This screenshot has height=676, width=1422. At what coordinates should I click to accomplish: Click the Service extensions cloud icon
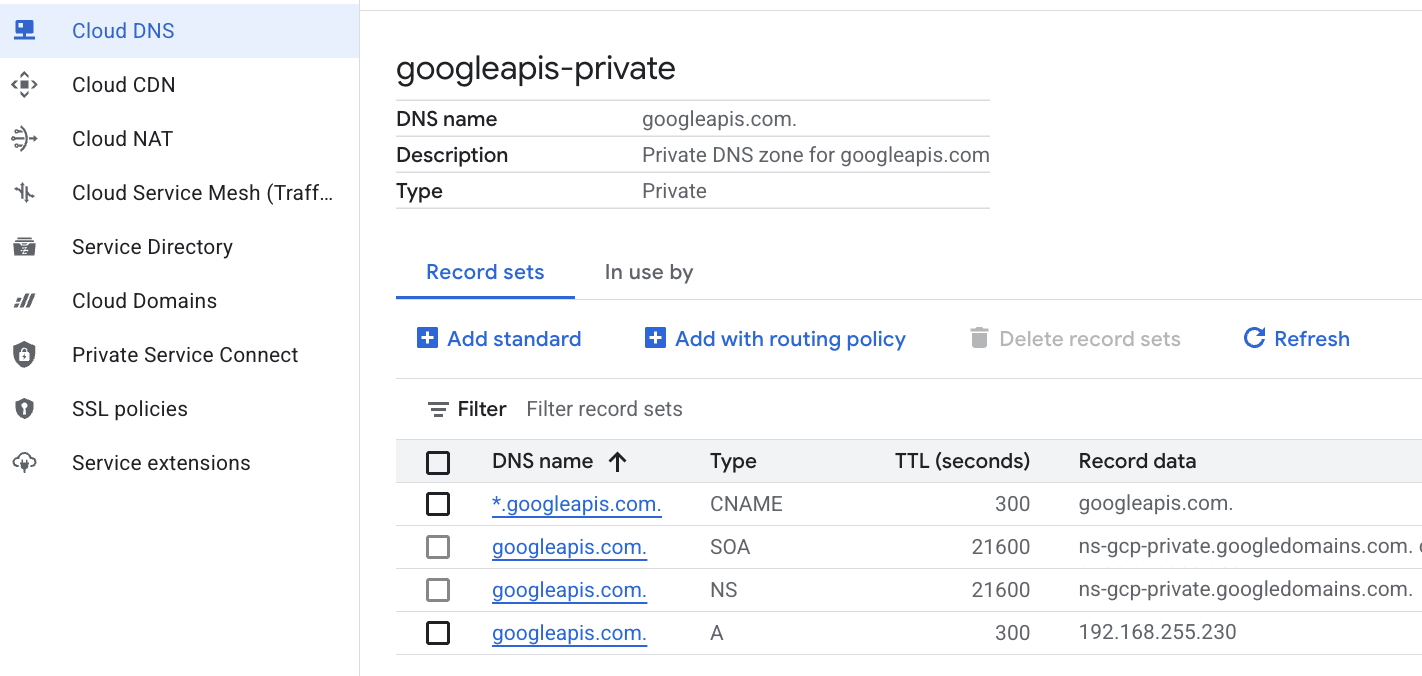(24, 463)
